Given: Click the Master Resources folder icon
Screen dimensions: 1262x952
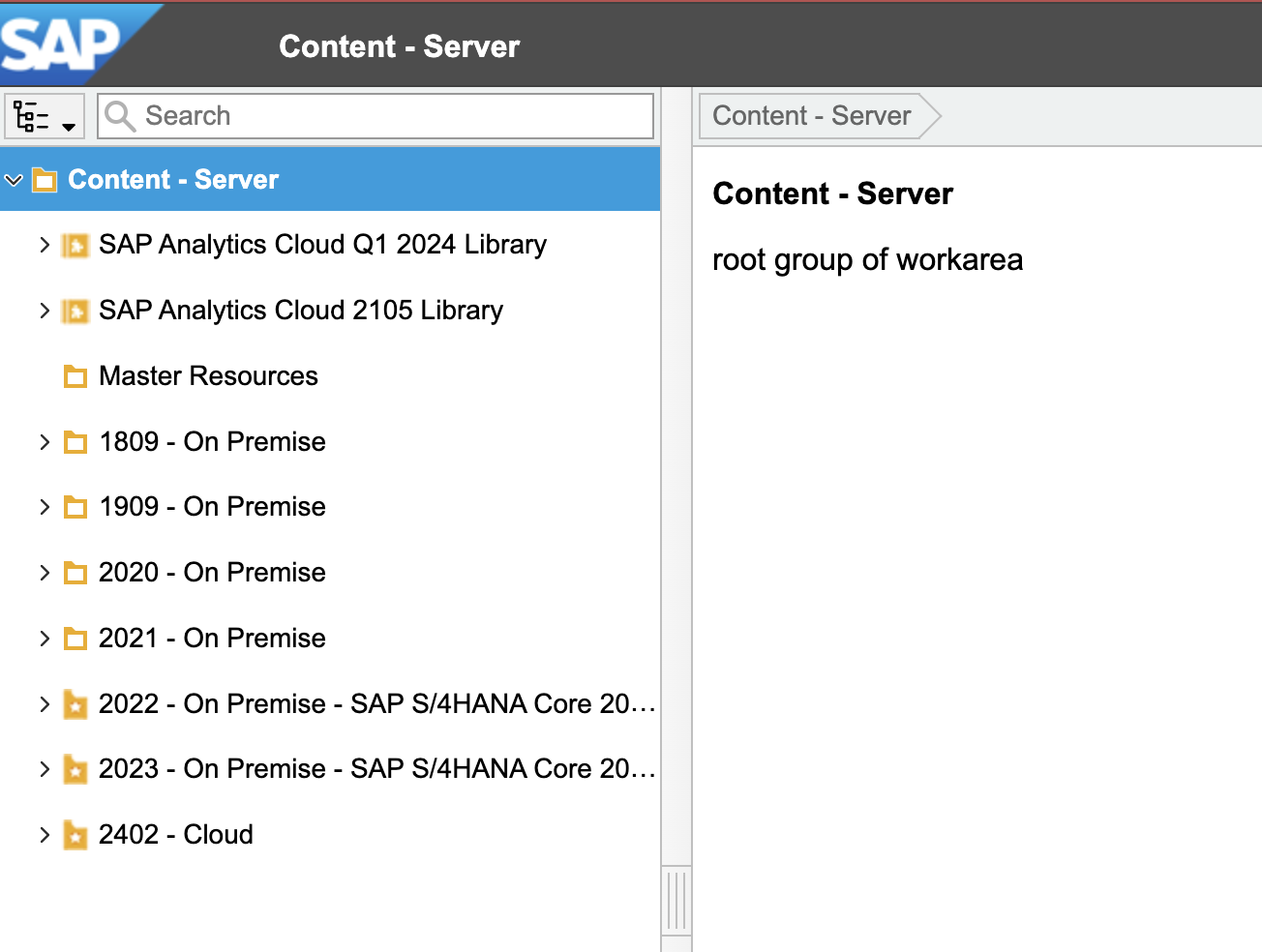Looking at the screenshot, I should tap(75, 376).
